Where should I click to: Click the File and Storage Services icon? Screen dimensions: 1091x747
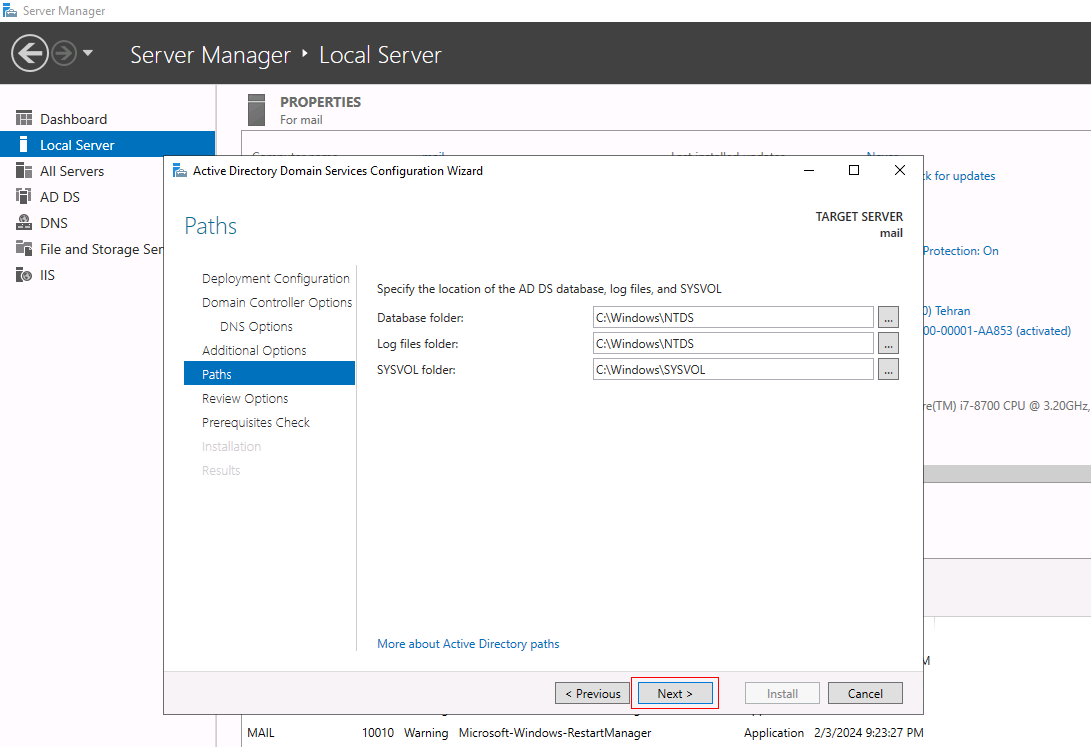[24, 248]
